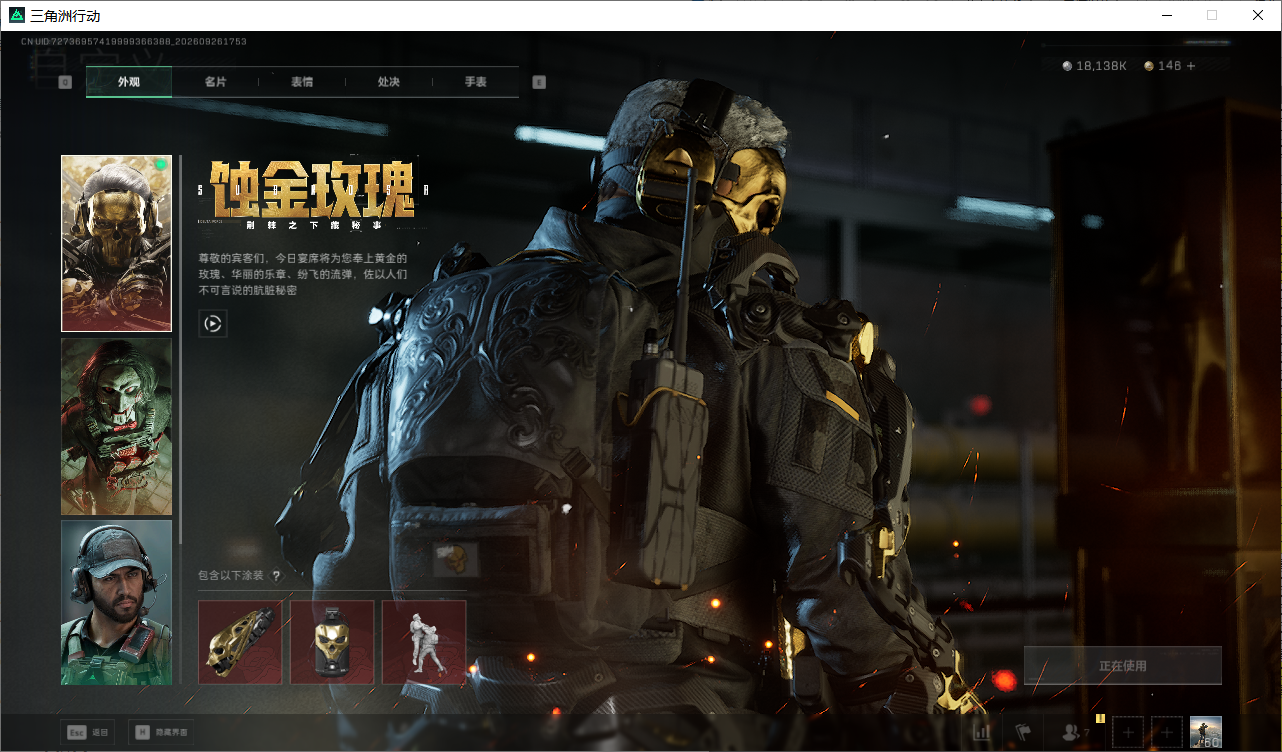The width and height of the screenshot is (1282, 752).
Task: Preview the execution animation item
Action: [x=424, y=642]
